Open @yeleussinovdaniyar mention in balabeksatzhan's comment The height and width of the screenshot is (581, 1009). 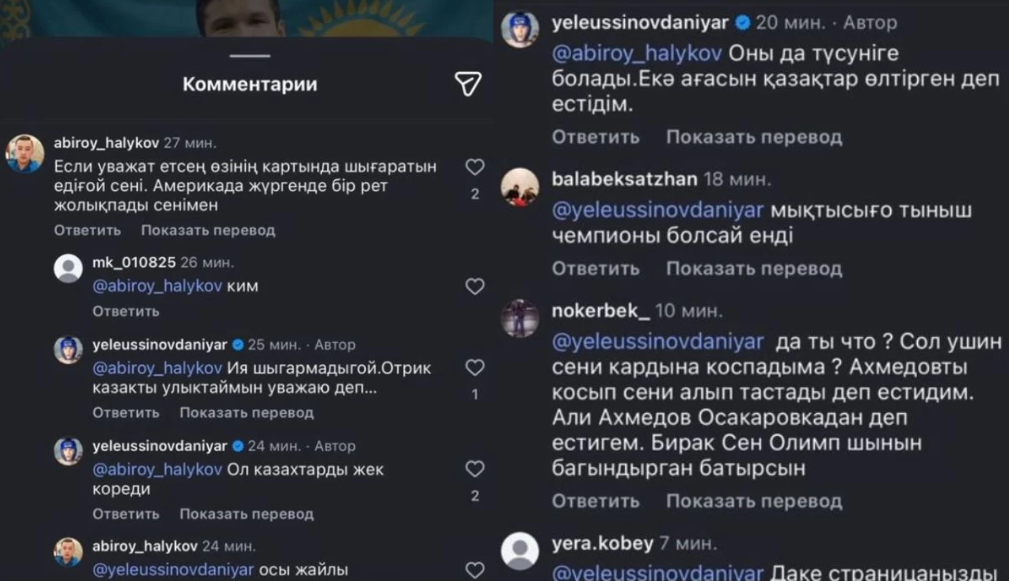click(658, 210)
